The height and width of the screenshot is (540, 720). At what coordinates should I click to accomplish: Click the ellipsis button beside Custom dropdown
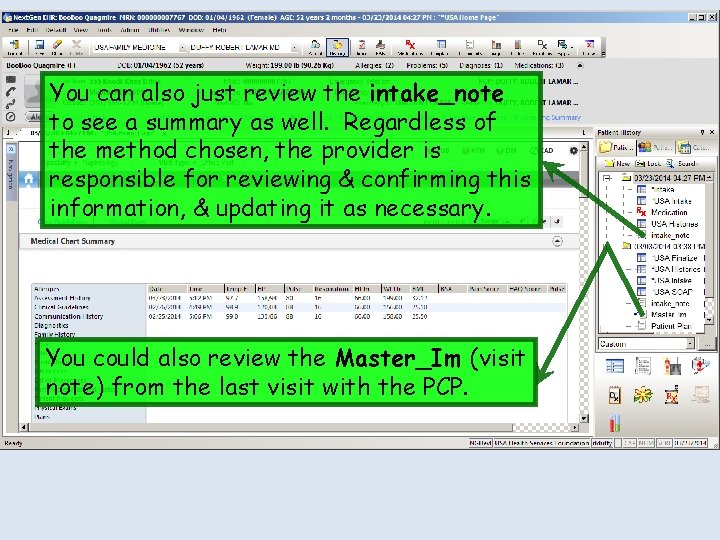(707, 343)
